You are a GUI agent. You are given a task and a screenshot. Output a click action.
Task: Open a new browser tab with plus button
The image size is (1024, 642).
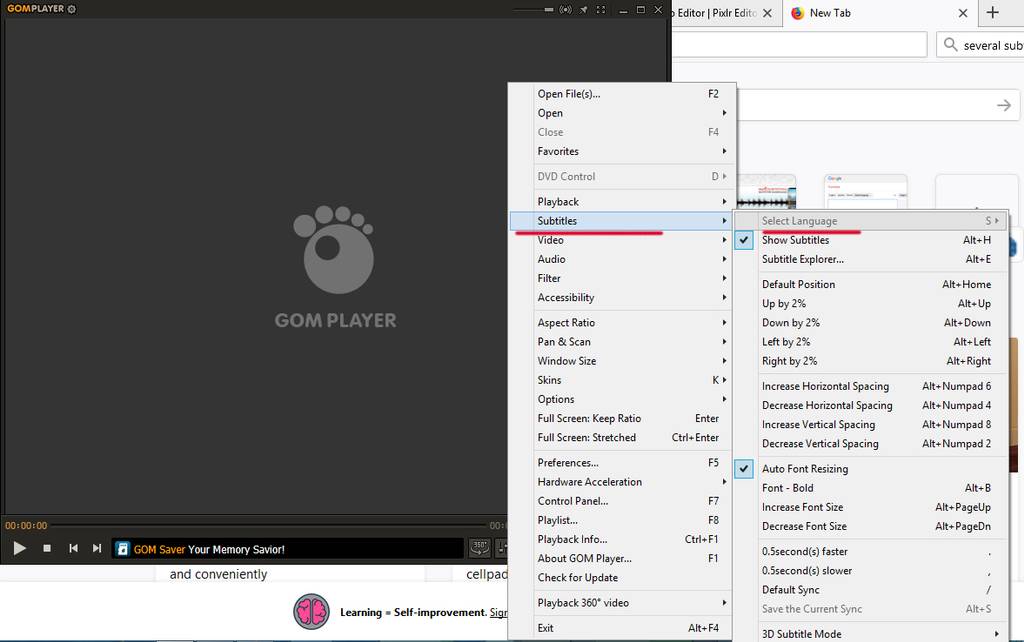tap(993, 12)
